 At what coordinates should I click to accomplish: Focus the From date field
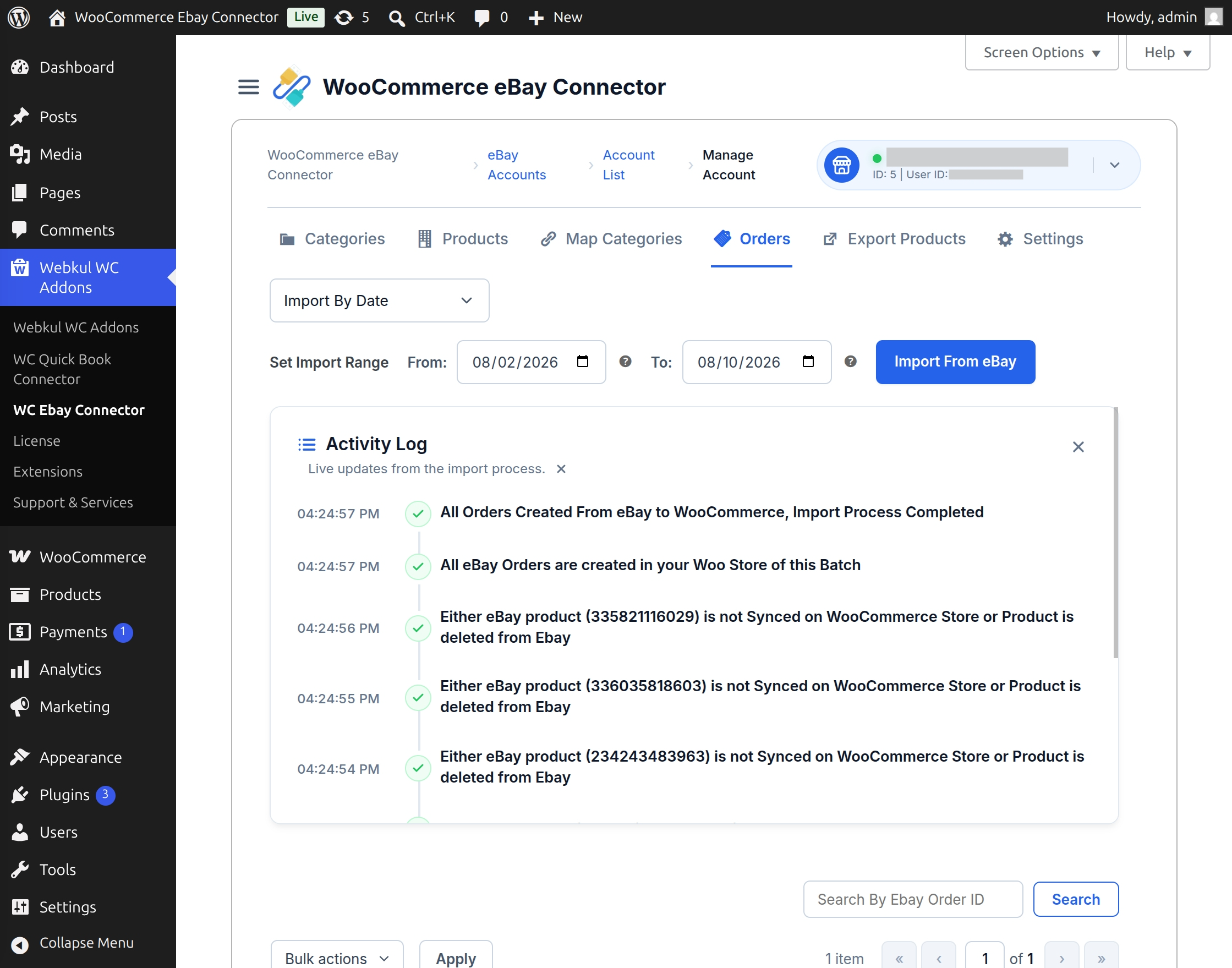click(x=531, y=362)
